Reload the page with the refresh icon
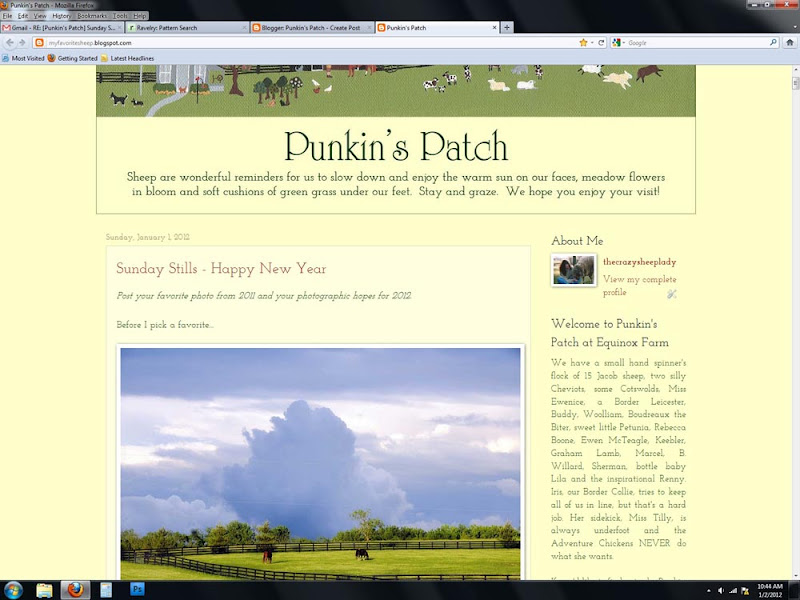Image resolution: width=800 pixels, height=600 pixels. coord(601,43)
